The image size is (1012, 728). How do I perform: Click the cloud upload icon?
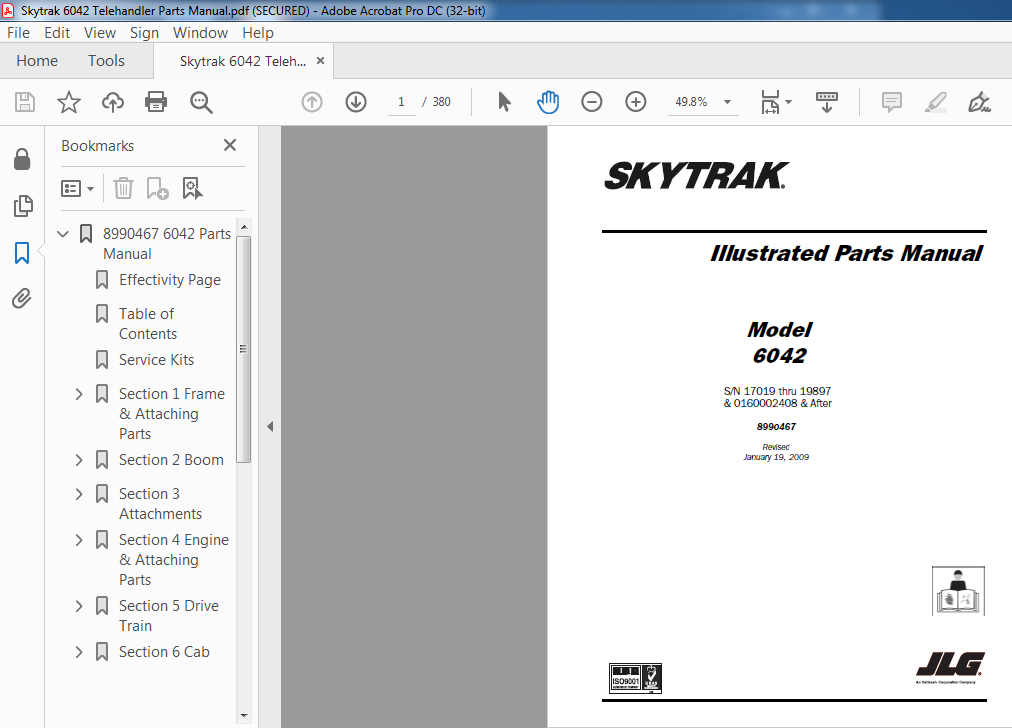pyautogui.click(x=113, y=102)
